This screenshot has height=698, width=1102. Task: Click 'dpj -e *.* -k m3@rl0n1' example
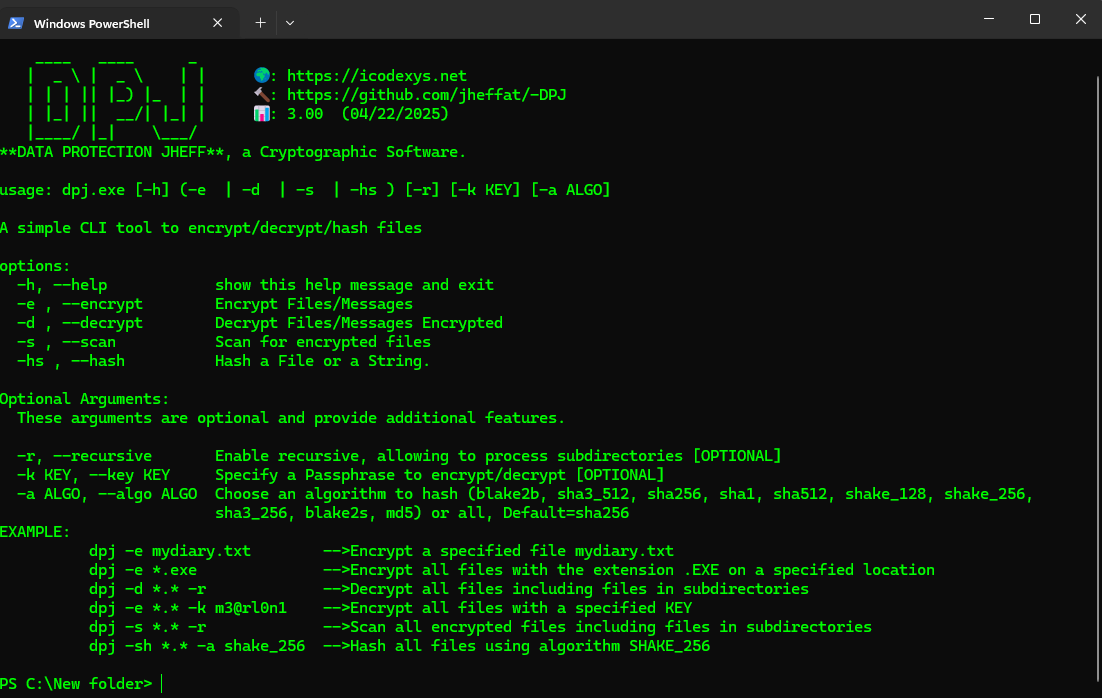click(x=390, y=607)
